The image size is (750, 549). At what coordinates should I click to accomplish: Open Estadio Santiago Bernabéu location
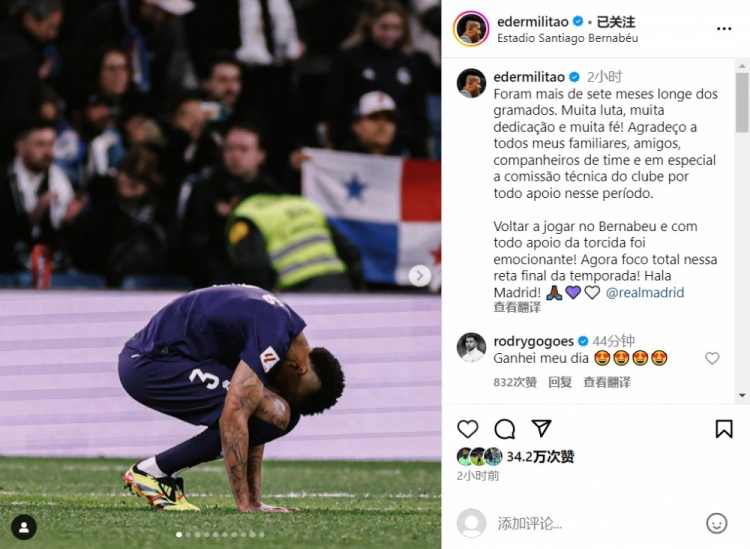567,38
